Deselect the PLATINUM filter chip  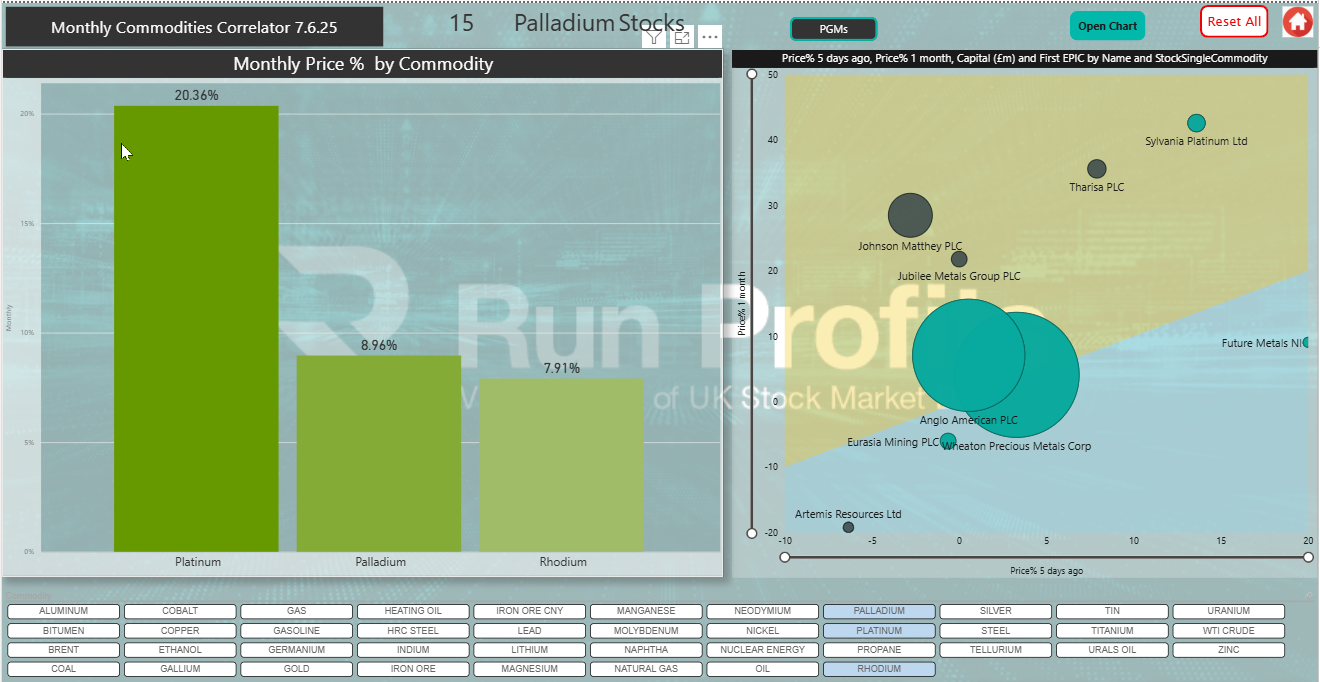[879, 631]
